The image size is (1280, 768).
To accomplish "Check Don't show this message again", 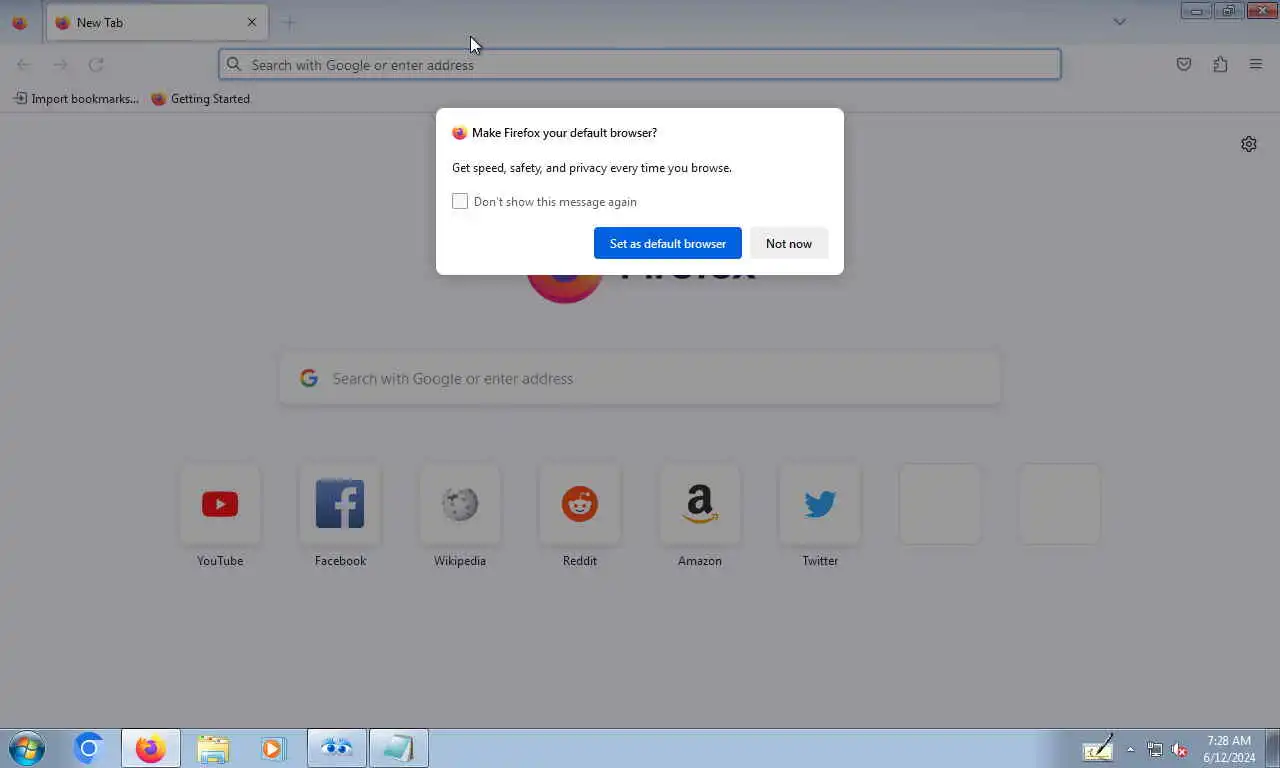I will 460,201.
